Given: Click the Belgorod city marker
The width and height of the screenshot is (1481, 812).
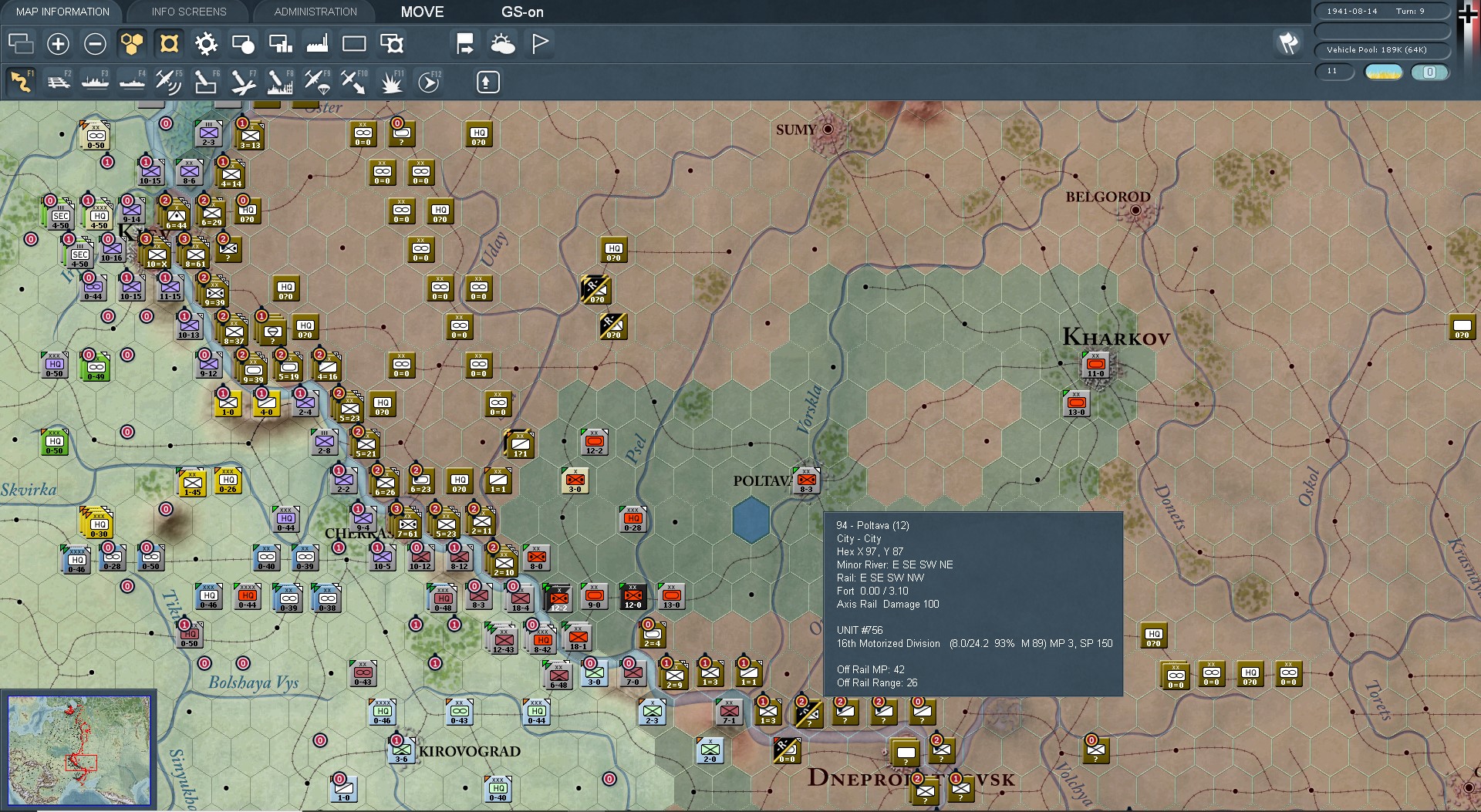Looking at the screenshot, I should 1135,210.
